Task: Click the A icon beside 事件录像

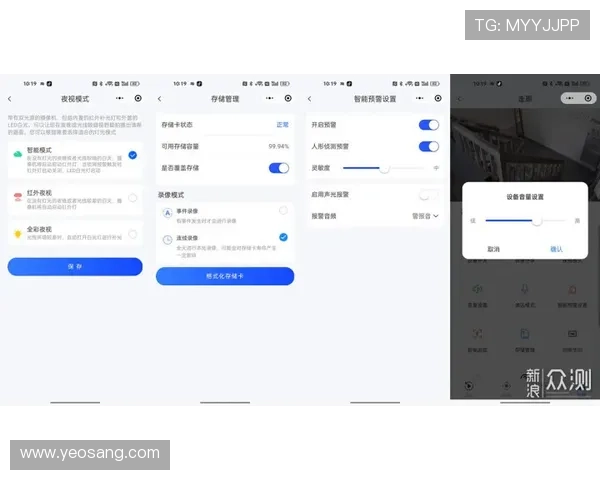Action: click(167, 213)
